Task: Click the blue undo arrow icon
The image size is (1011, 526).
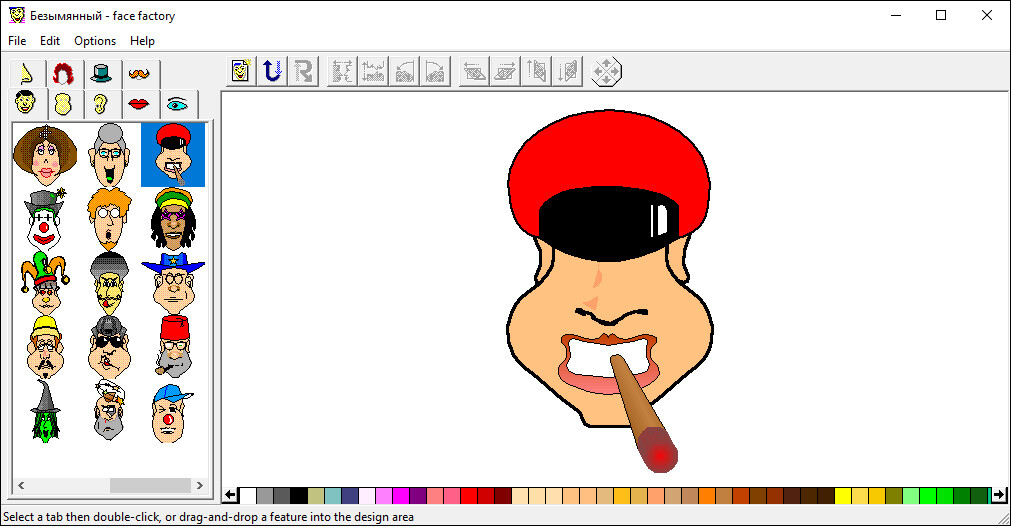Action: (x=272, y=71)
